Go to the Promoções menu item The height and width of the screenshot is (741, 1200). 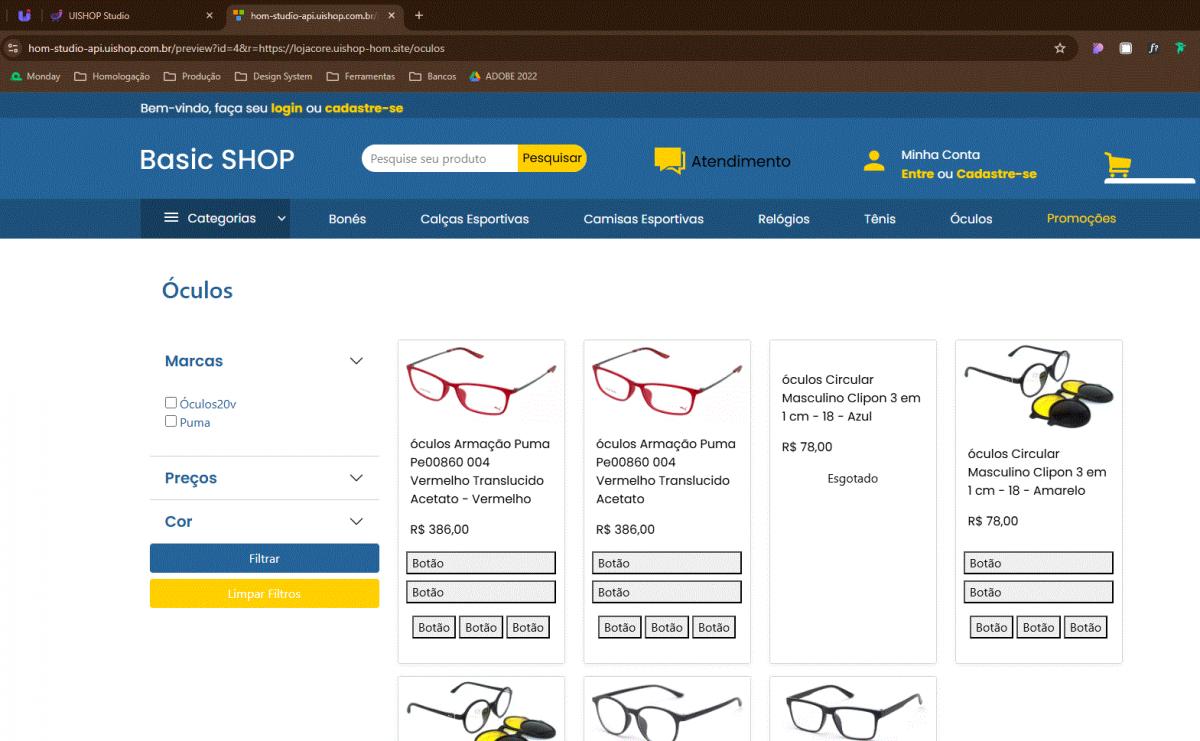click(1081, 219)
